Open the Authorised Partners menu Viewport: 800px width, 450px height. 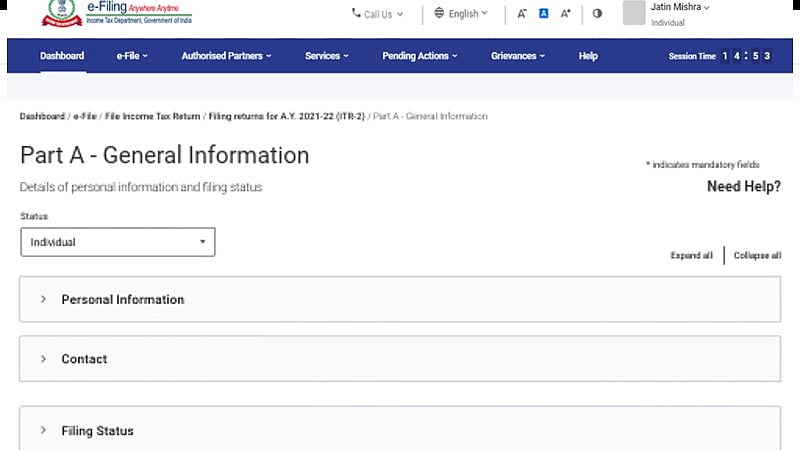pyautogui.click(x=226, y=56)
